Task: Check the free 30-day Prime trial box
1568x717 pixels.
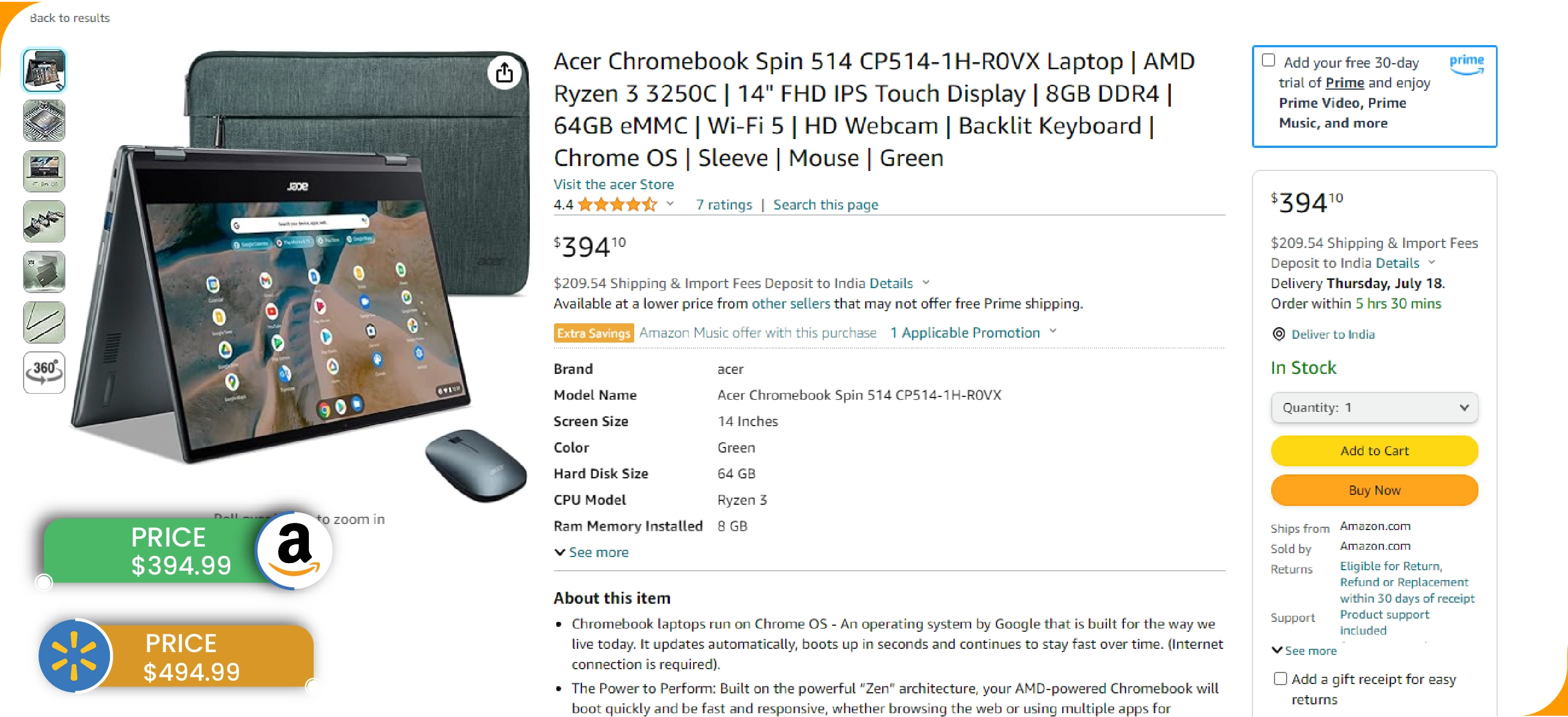Action: pos(1268,60)
